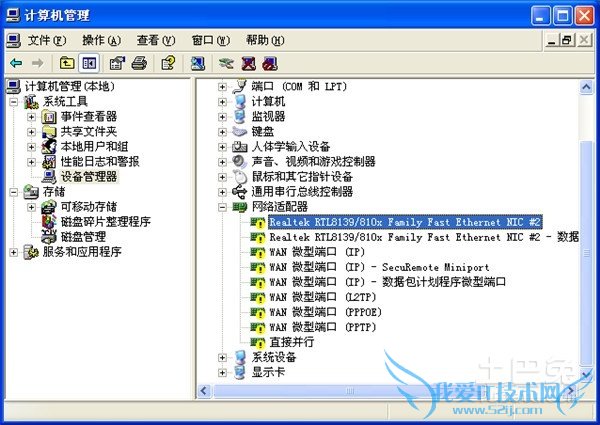Collapse the 网络适配器 network adapters node
The width and height of the screenshot is (600, 425).
(x=222, y=207)
